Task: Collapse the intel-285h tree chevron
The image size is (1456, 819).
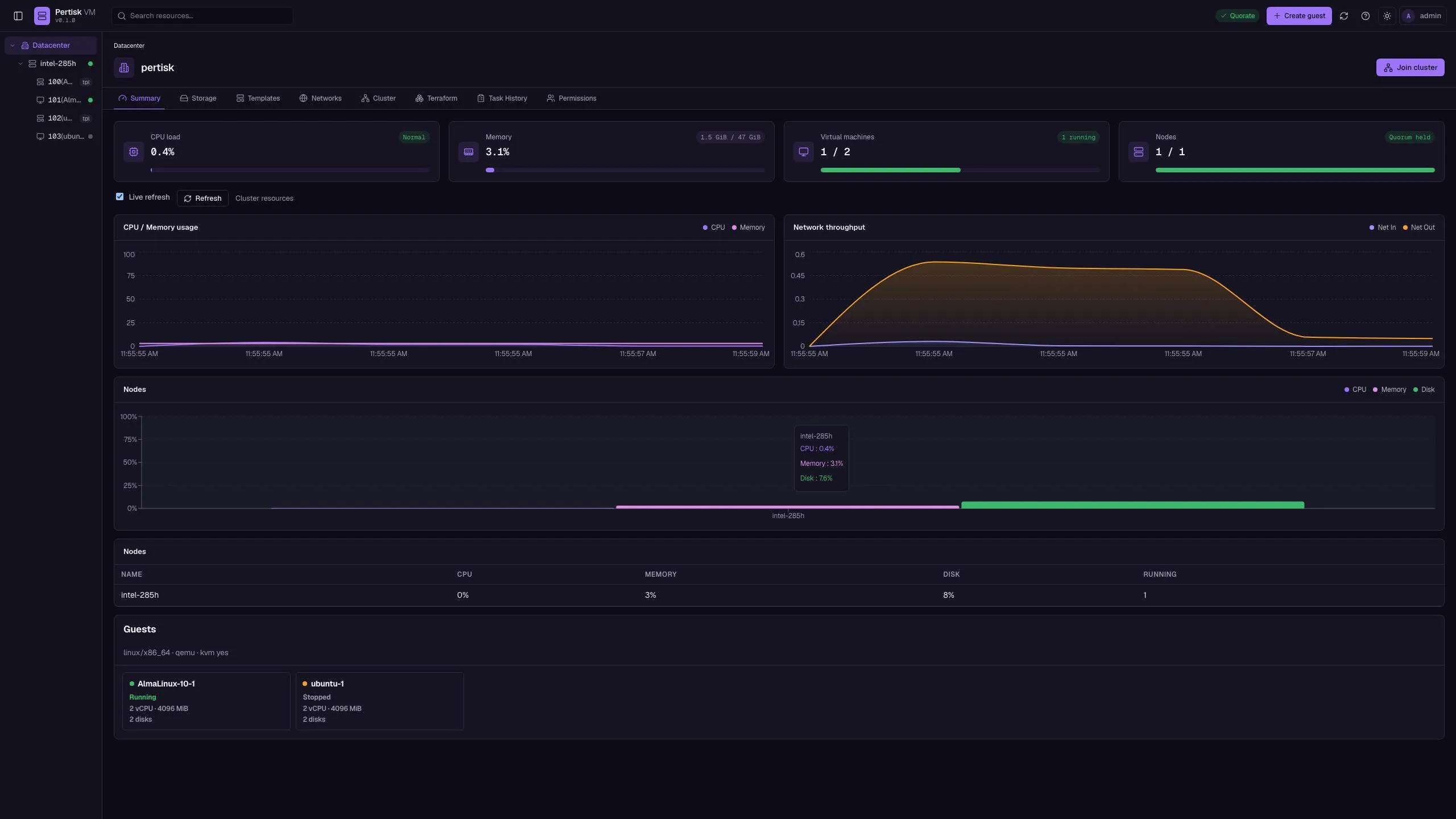Action: [x=20, y=64]
